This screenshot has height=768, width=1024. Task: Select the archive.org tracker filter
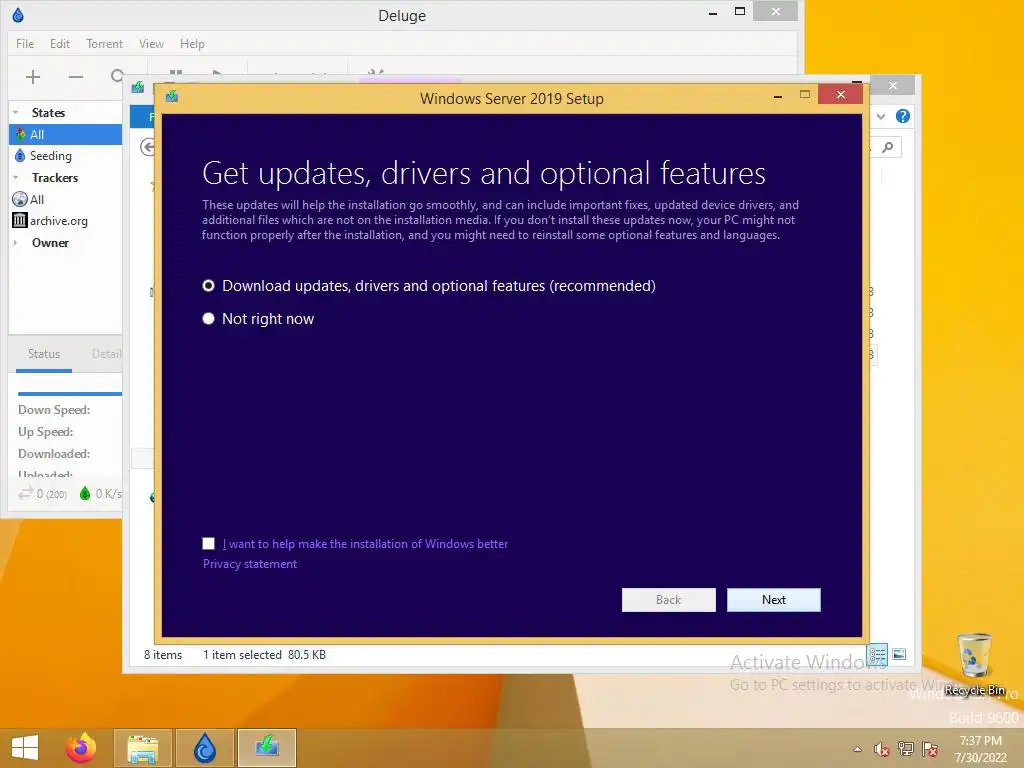pyautogui.click(x=65, y=221)
